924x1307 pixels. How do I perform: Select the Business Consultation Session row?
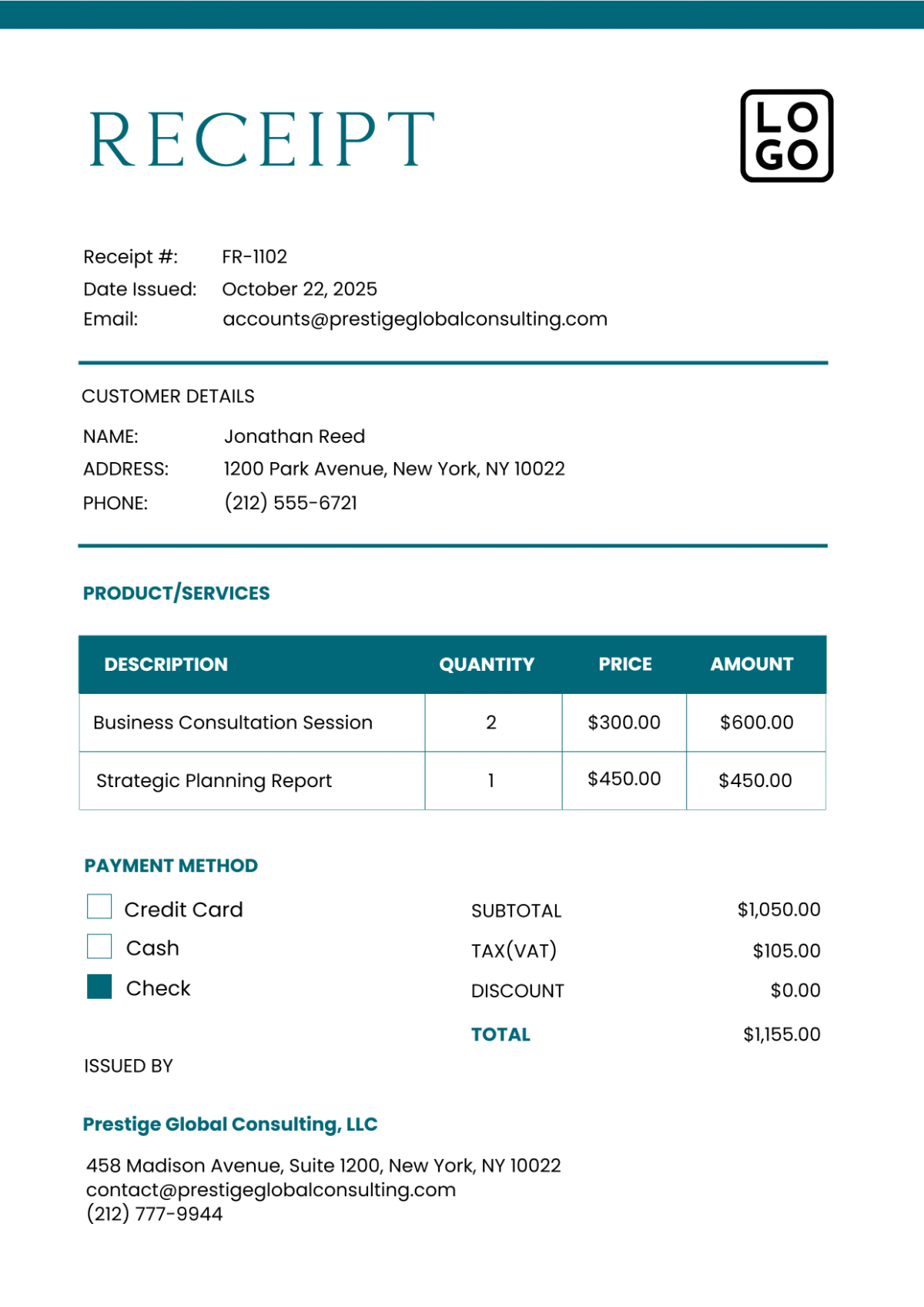click(233, 723)
